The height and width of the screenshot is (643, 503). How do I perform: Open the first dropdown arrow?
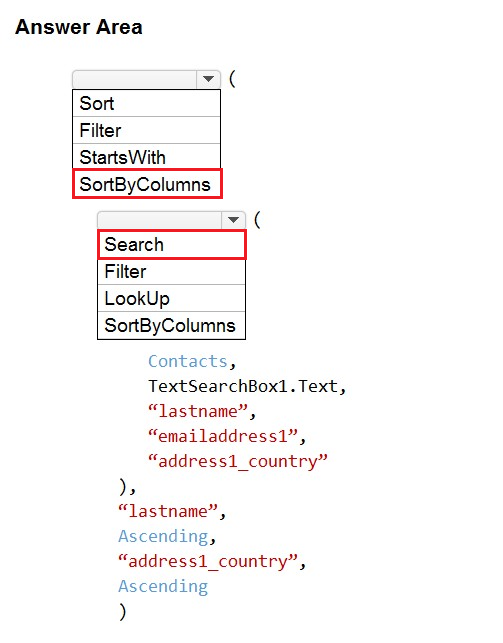(208, 79)
